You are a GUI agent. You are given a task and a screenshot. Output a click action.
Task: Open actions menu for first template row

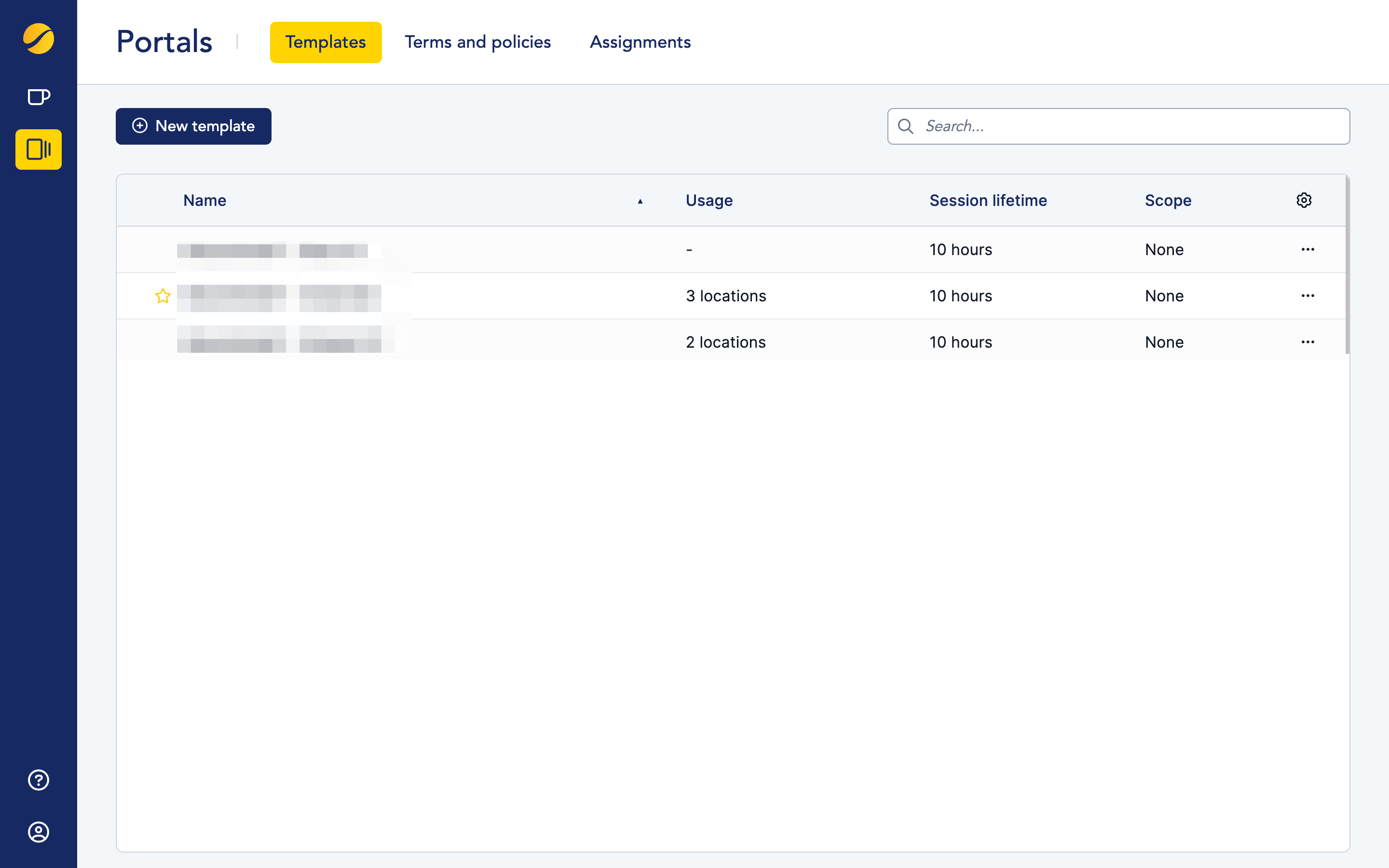(1307, 250)
